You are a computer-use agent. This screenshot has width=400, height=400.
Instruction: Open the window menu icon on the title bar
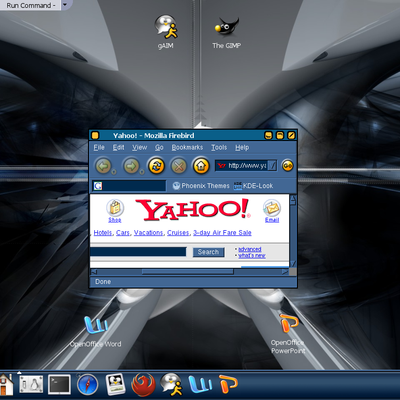[x=95, y=135]
